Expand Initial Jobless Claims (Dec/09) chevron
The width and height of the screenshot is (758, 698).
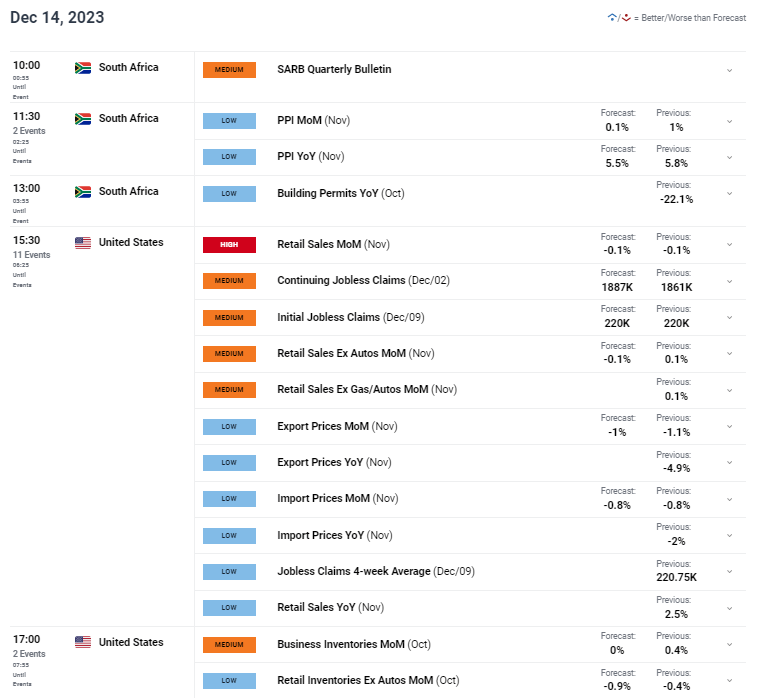tap(729, 318)
